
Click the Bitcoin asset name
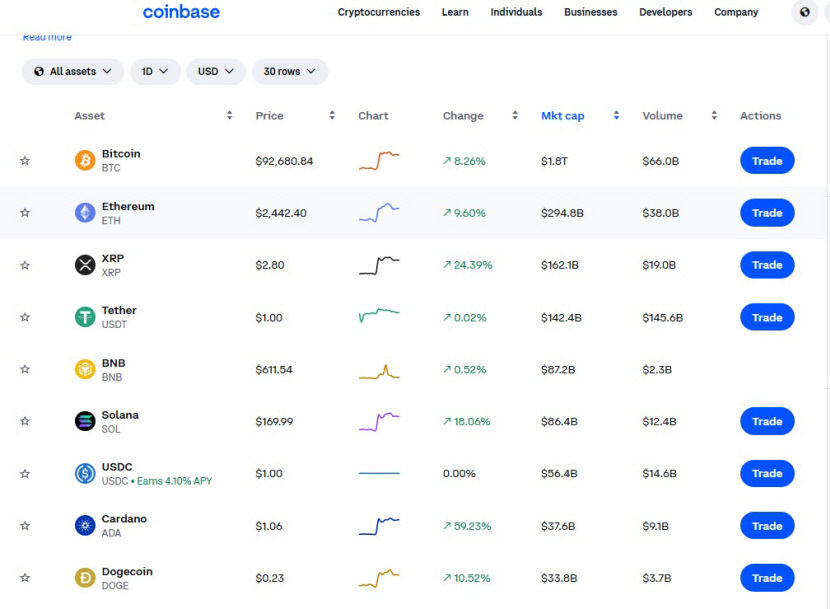pos(121,154)
